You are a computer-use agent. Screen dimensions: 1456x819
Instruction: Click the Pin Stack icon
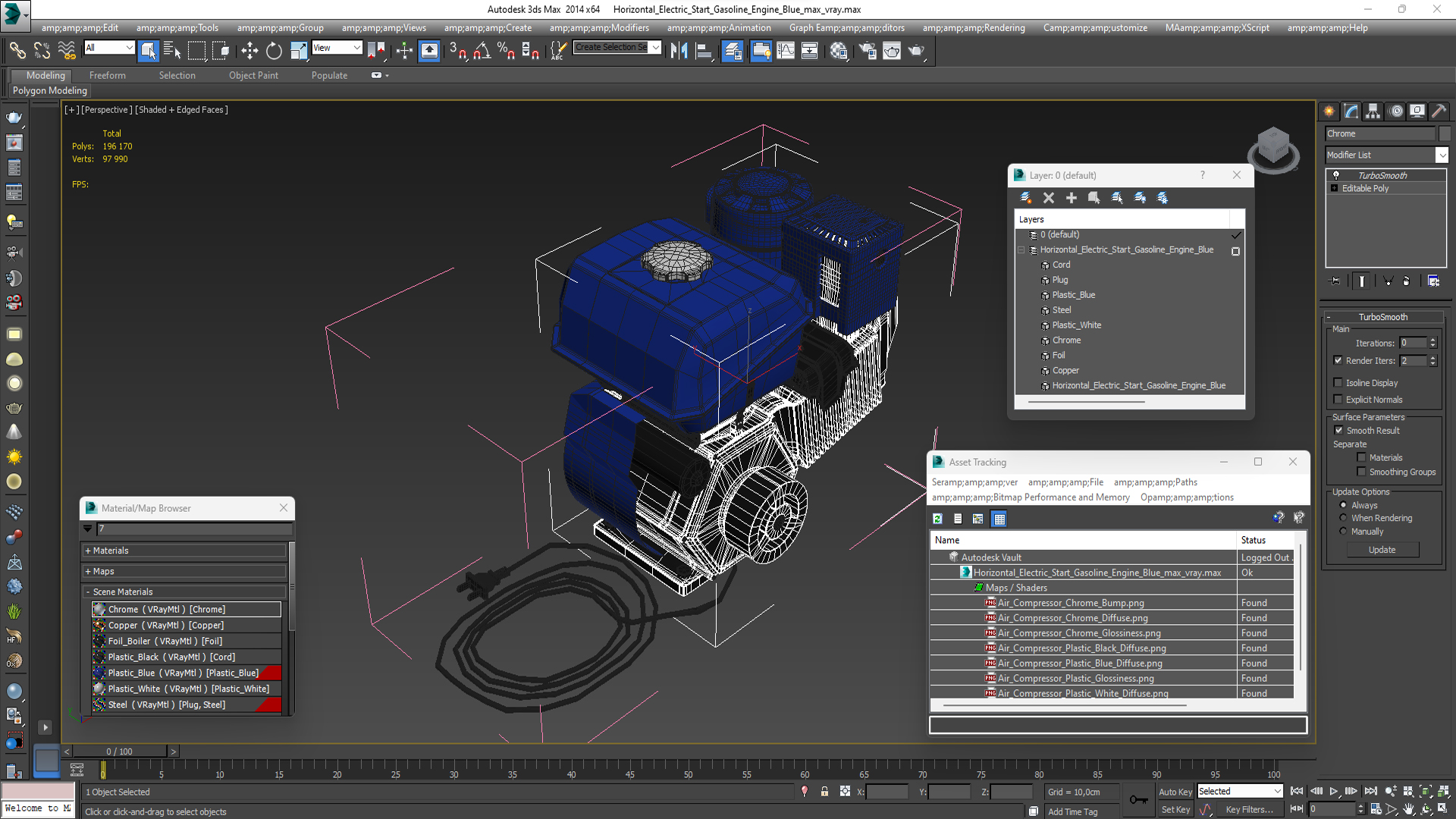pyautogui.click(x=1336, y=281)
